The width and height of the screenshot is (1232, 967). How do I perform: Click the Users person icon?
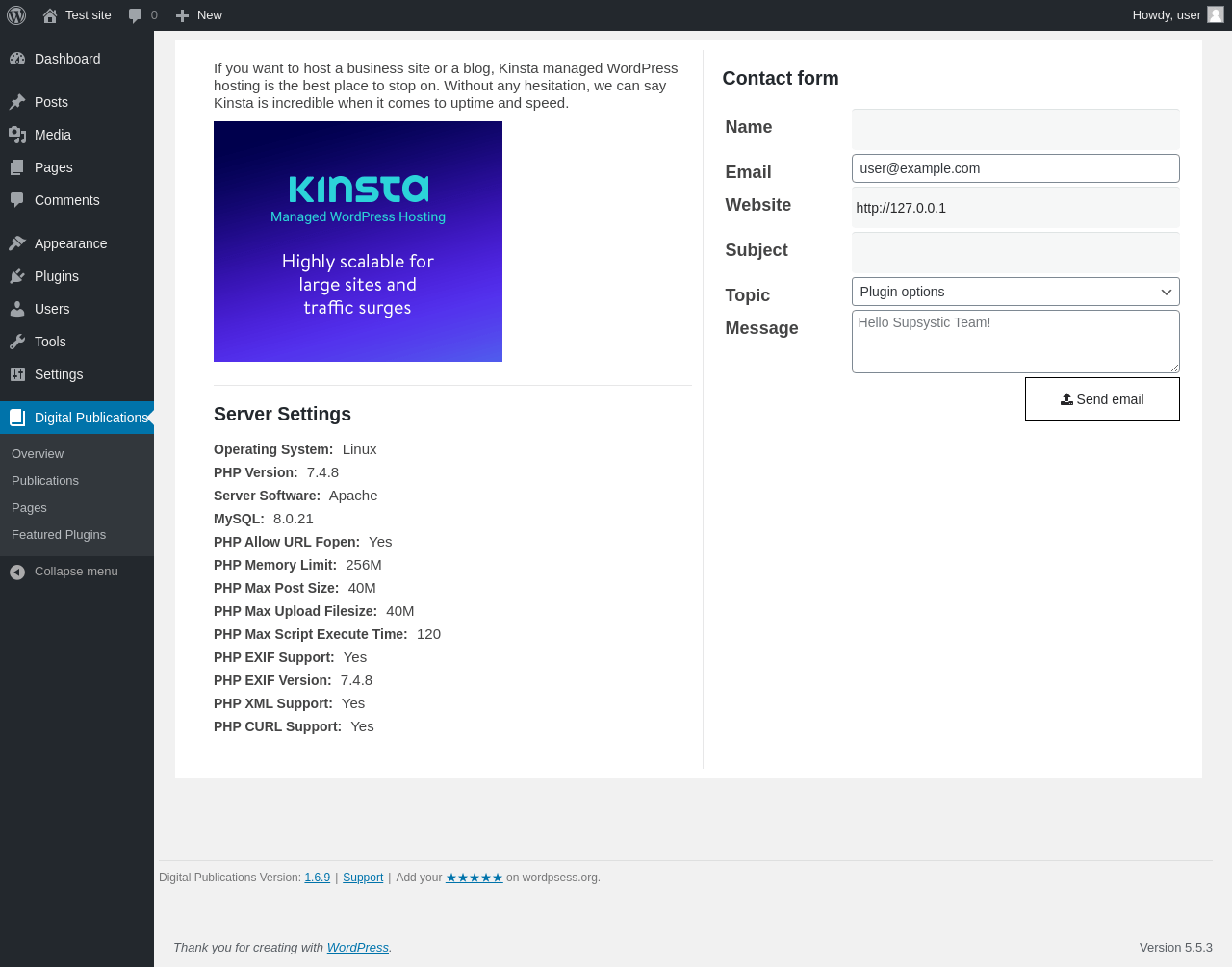click(x=17, y=309)
